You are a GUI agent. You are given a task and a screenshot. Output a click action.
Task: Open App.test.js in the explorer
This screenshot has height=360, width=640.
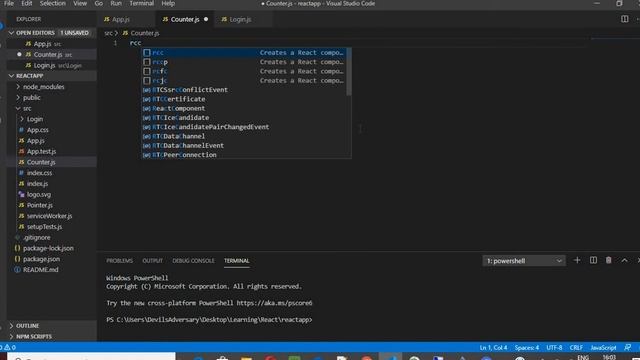[x=51, y=151]
